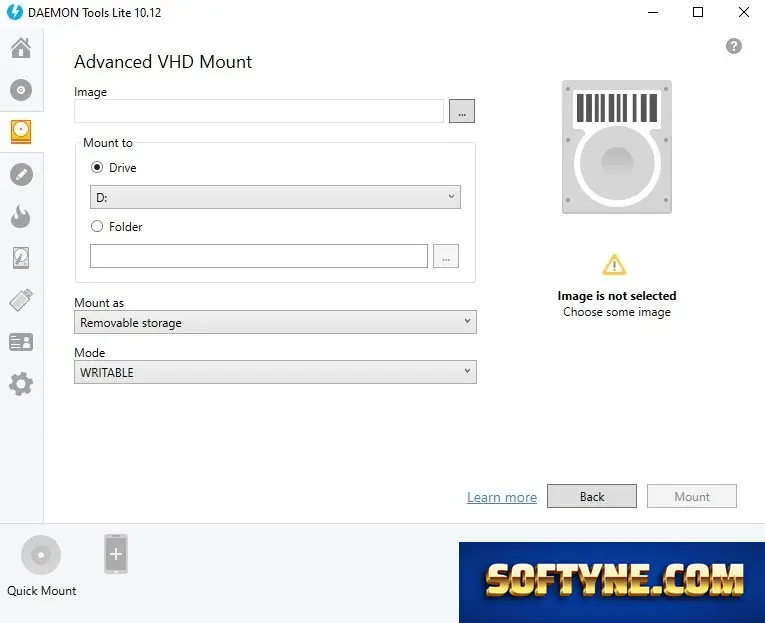Expand the Mount as Removable storage dropdown

pos(275,322)
